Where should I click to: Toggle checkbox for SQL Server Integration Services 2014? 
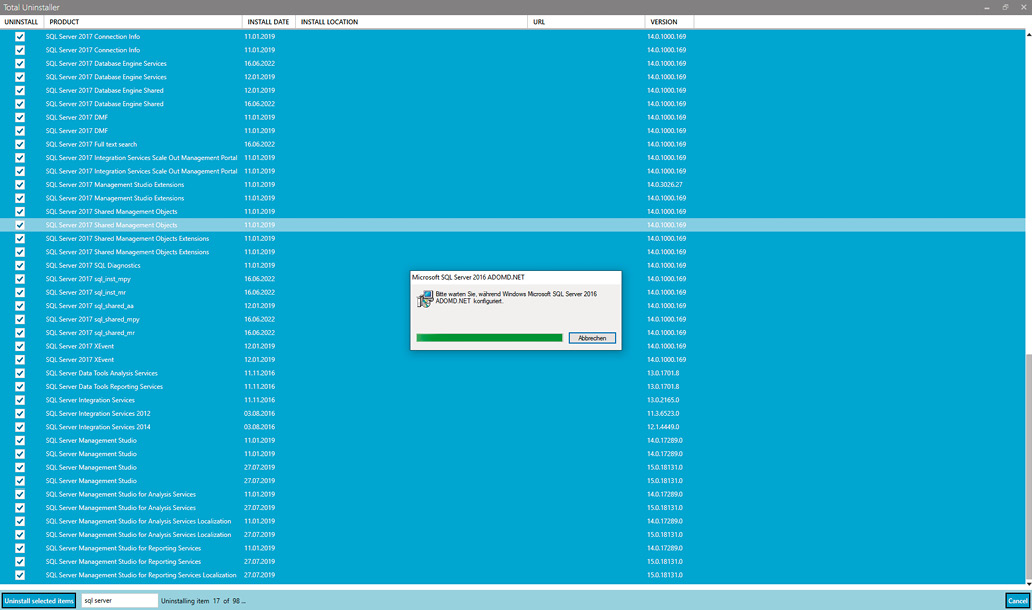point(20,427)
